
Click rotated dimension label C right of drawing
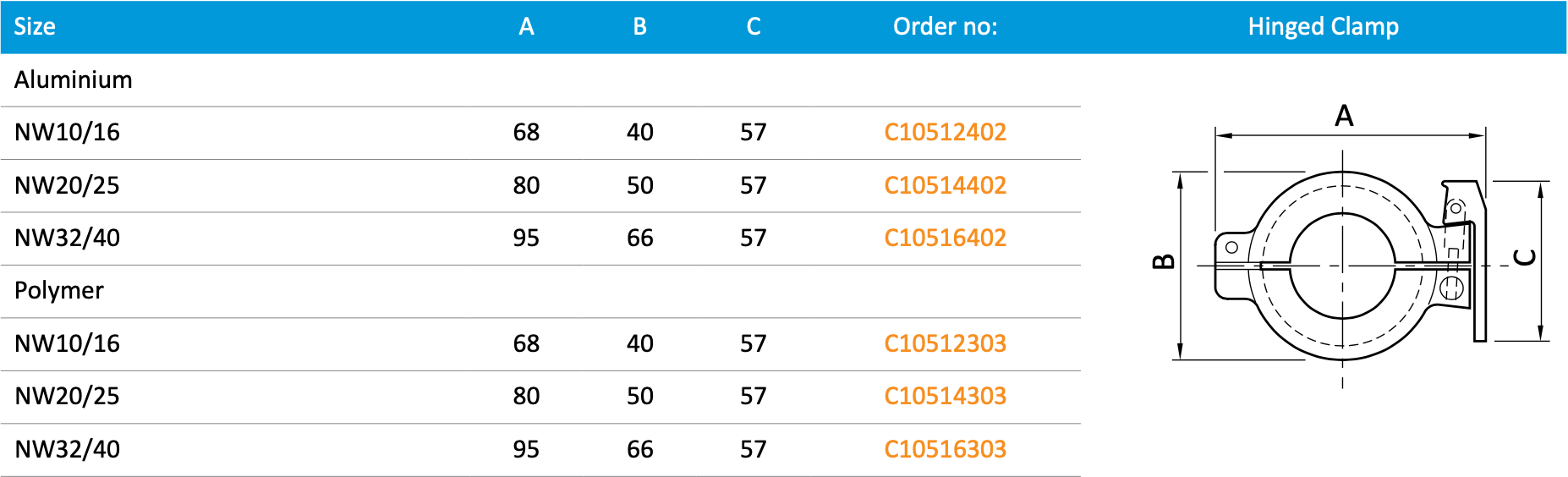1524,257
